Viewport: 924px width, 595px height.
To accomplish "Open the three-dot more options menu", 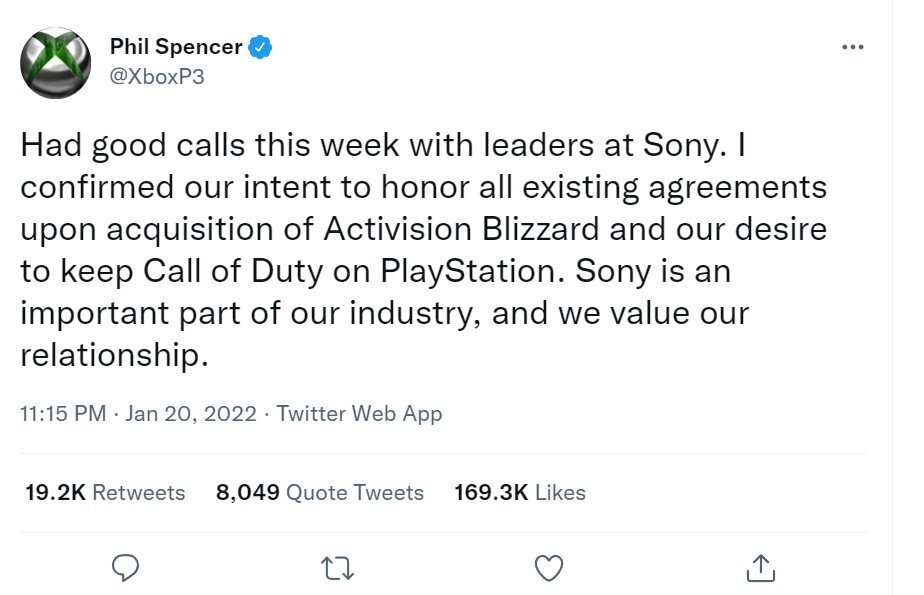I will tap(853, 47).
